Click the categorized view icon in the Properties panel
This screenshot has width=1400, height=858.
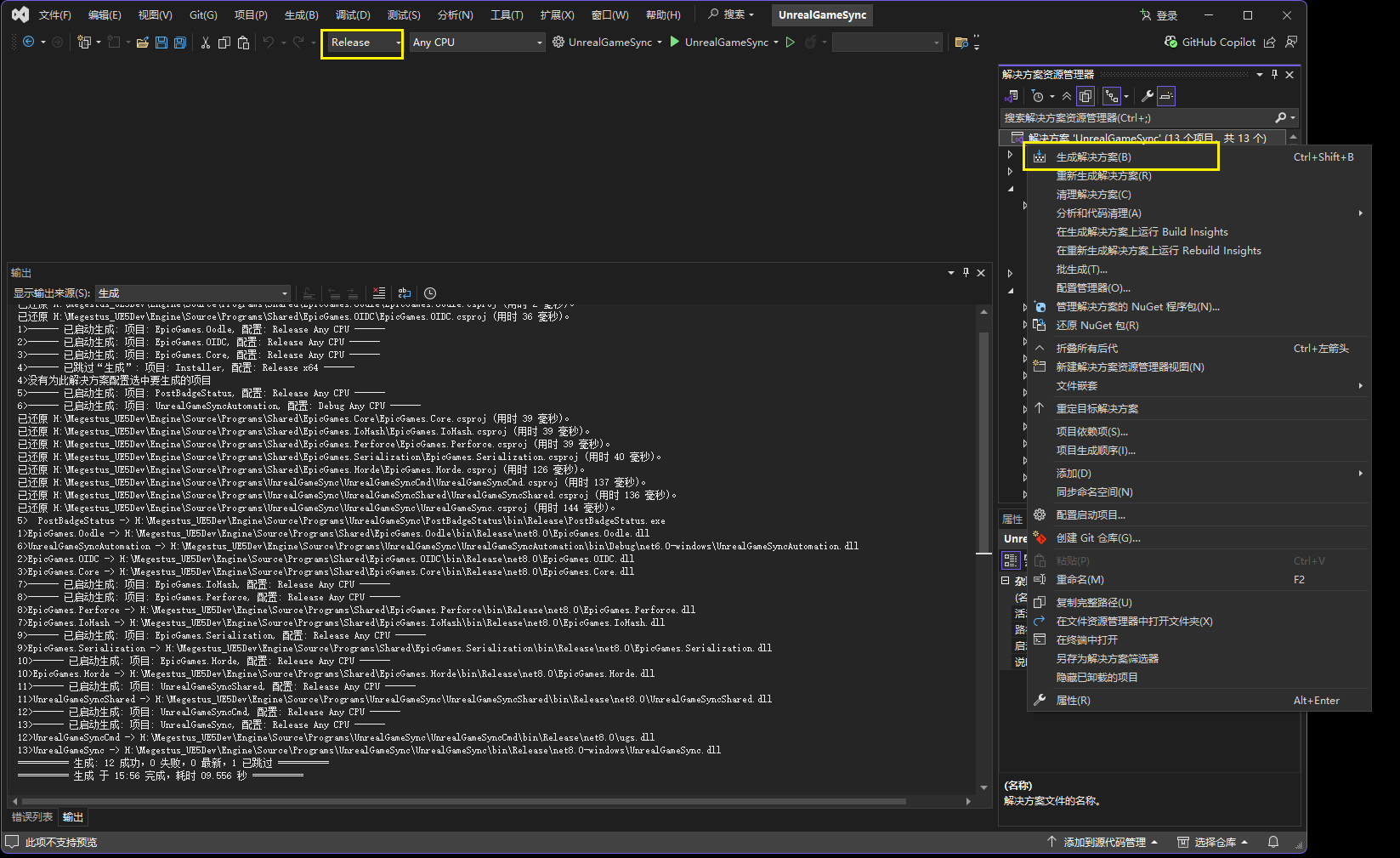pos(1011,560)
